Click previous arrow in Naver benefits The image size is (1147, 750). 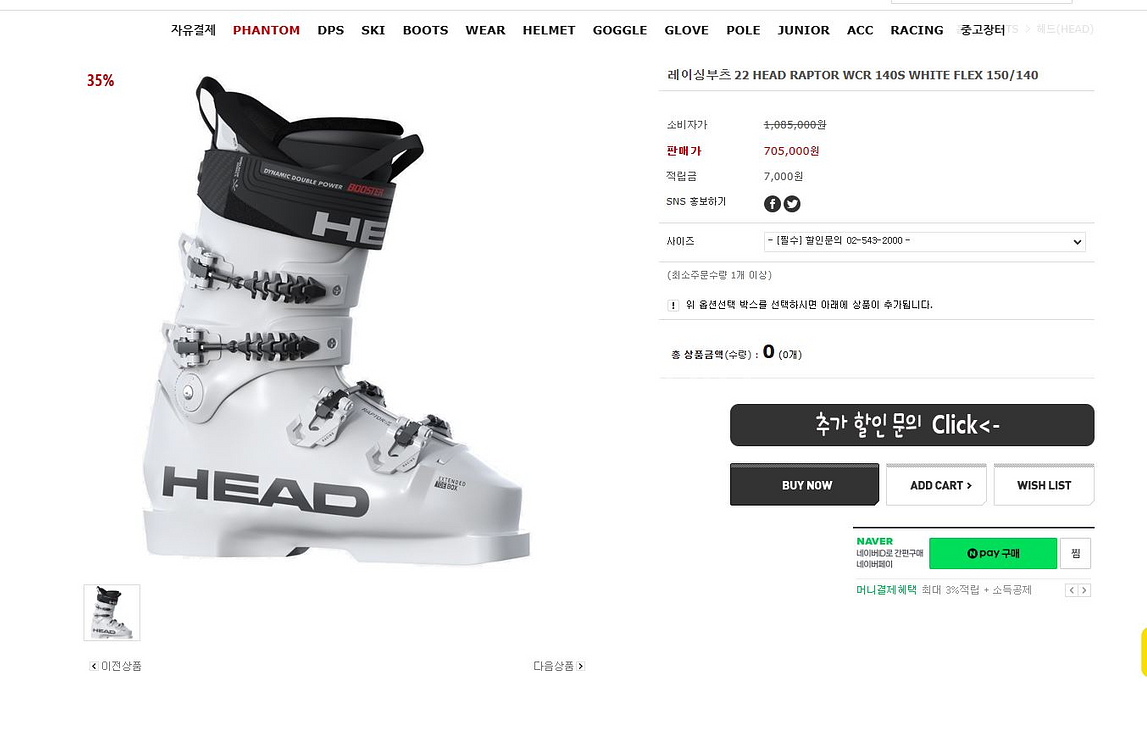(1072, 590)
